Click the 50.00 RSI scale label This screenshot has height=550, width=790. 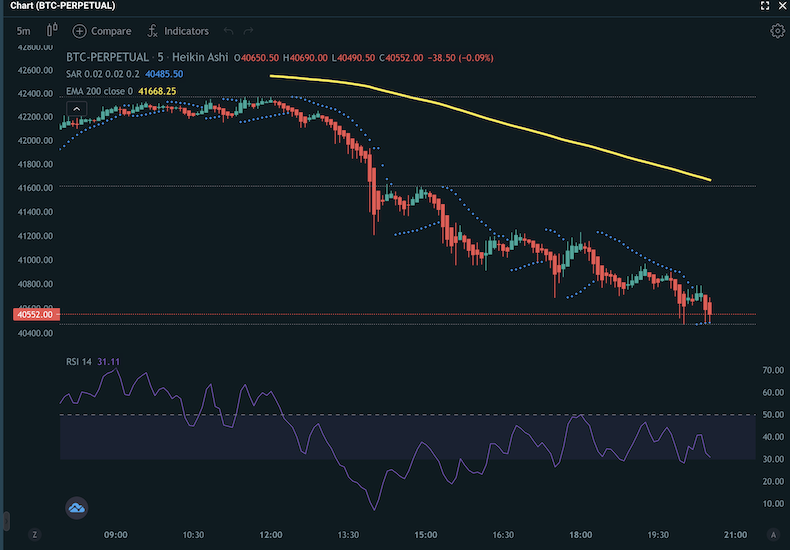[773, 415]
